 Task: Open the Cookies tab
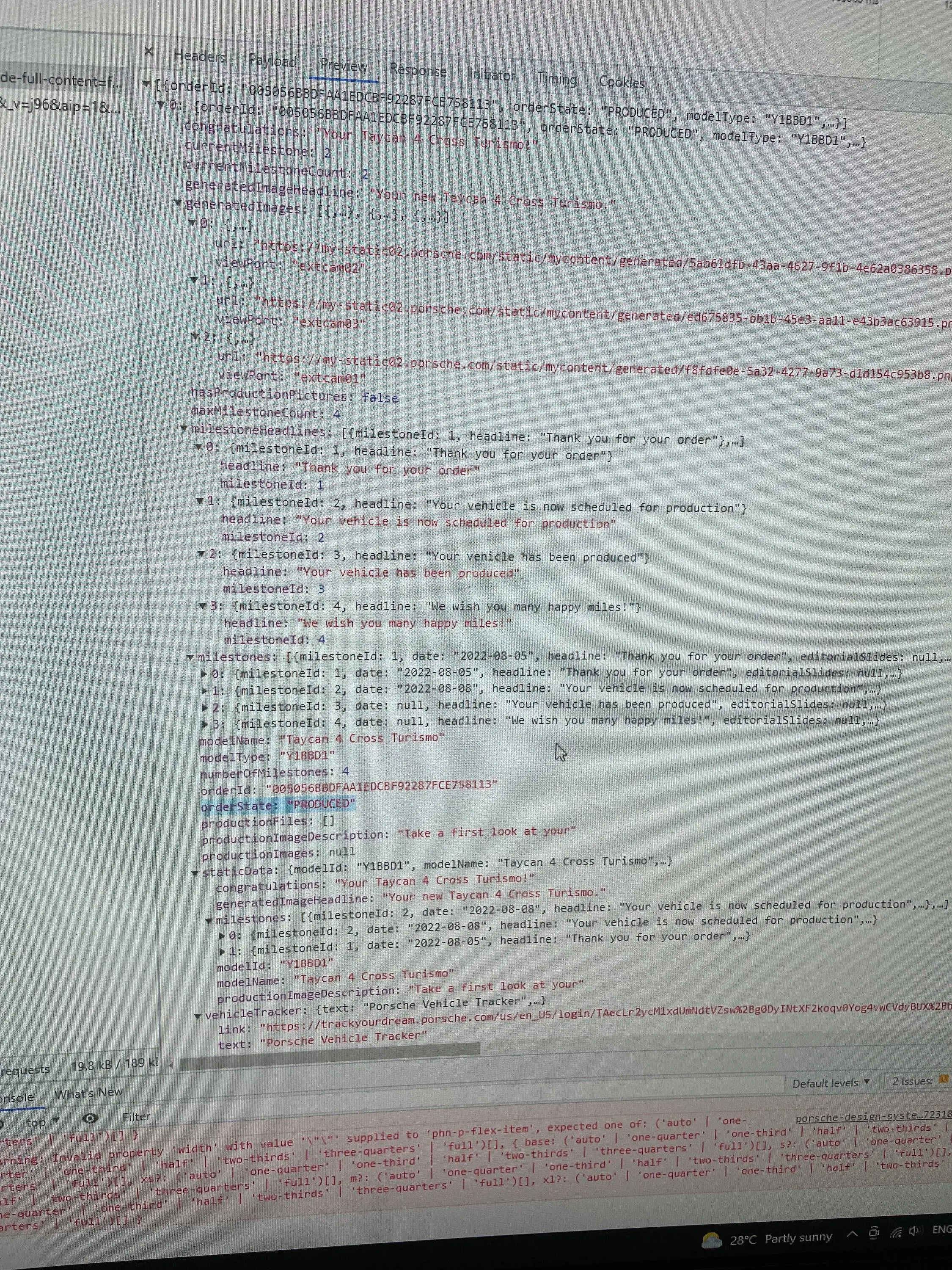622,82
